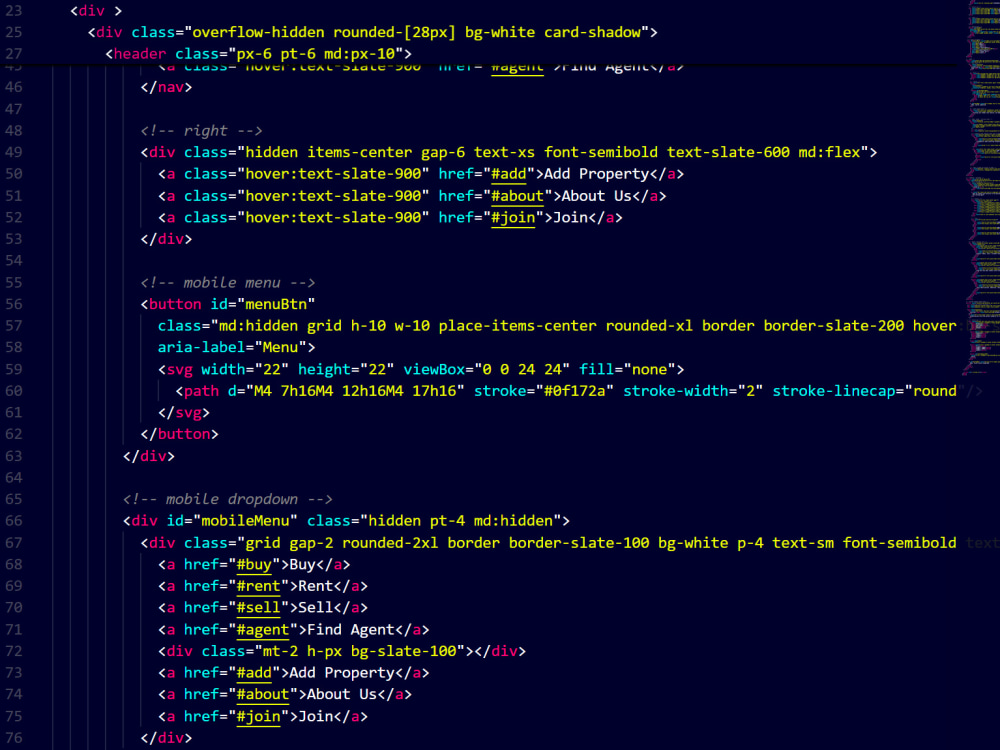Click the path d "M4 7h16M4 12h16M4 17h16" value
1000x750 pixels.
355,391
